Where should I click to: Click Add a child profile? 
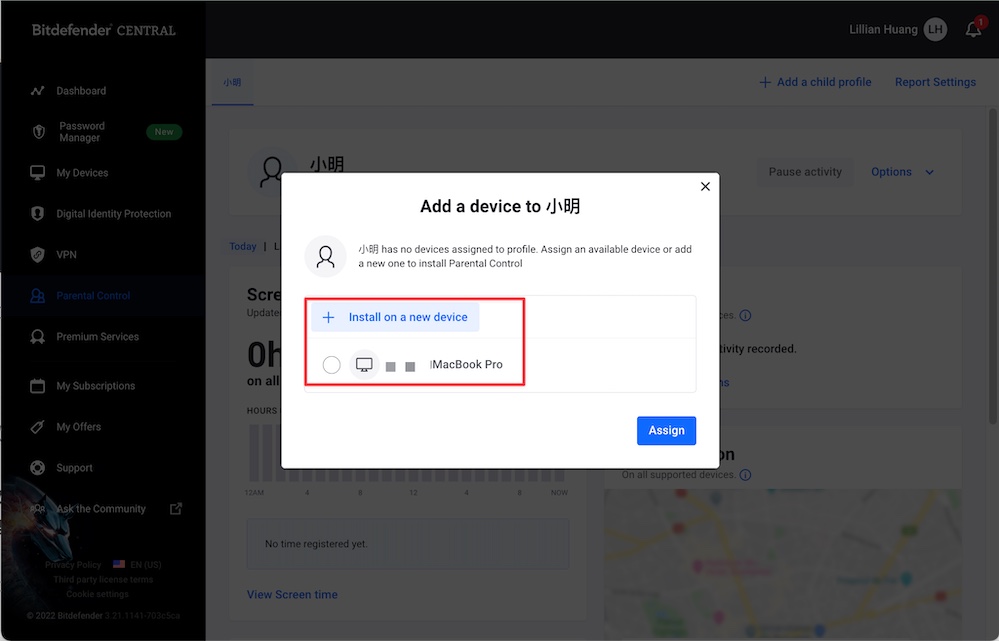[816, 82]
